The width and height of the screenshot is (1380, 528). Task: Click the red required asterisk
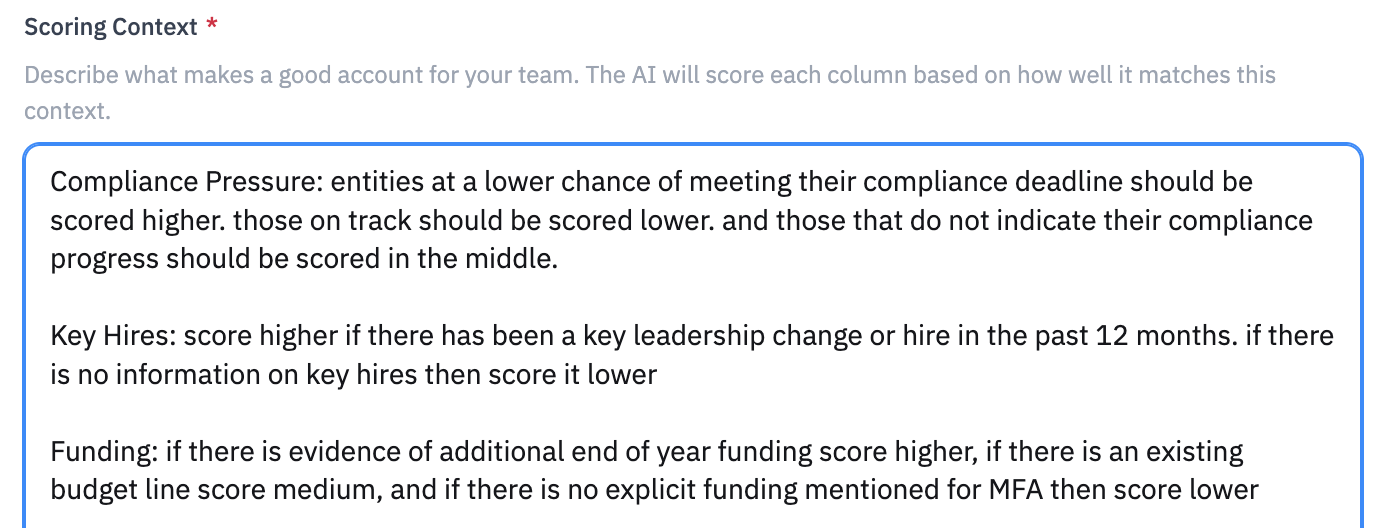click(212, 27)
